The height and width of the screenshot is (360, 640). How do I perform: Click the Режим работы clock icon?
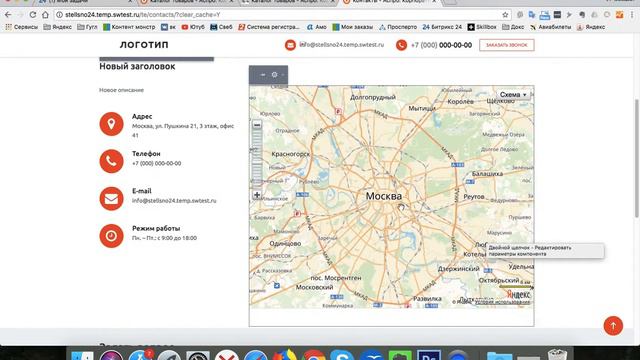(111, 236)
